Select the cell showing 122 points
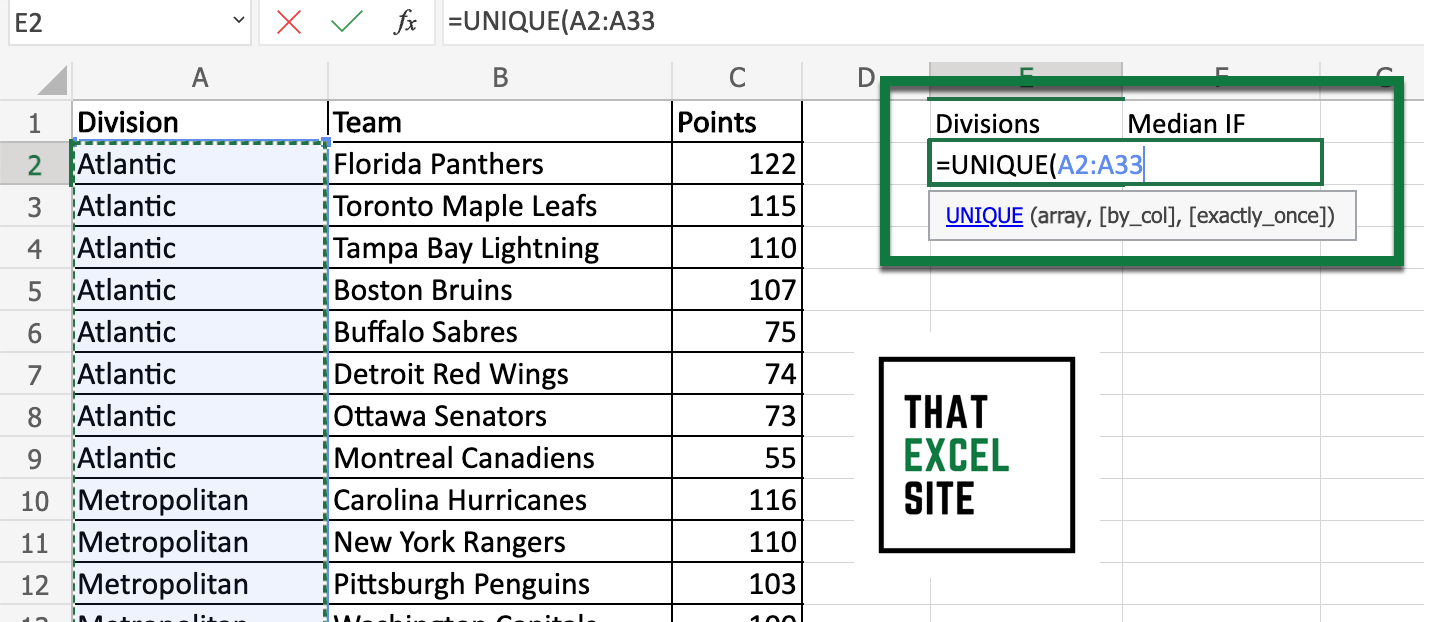Viewport: 1432px width, 622px height. pyautogui.click(x=736, y=163)
